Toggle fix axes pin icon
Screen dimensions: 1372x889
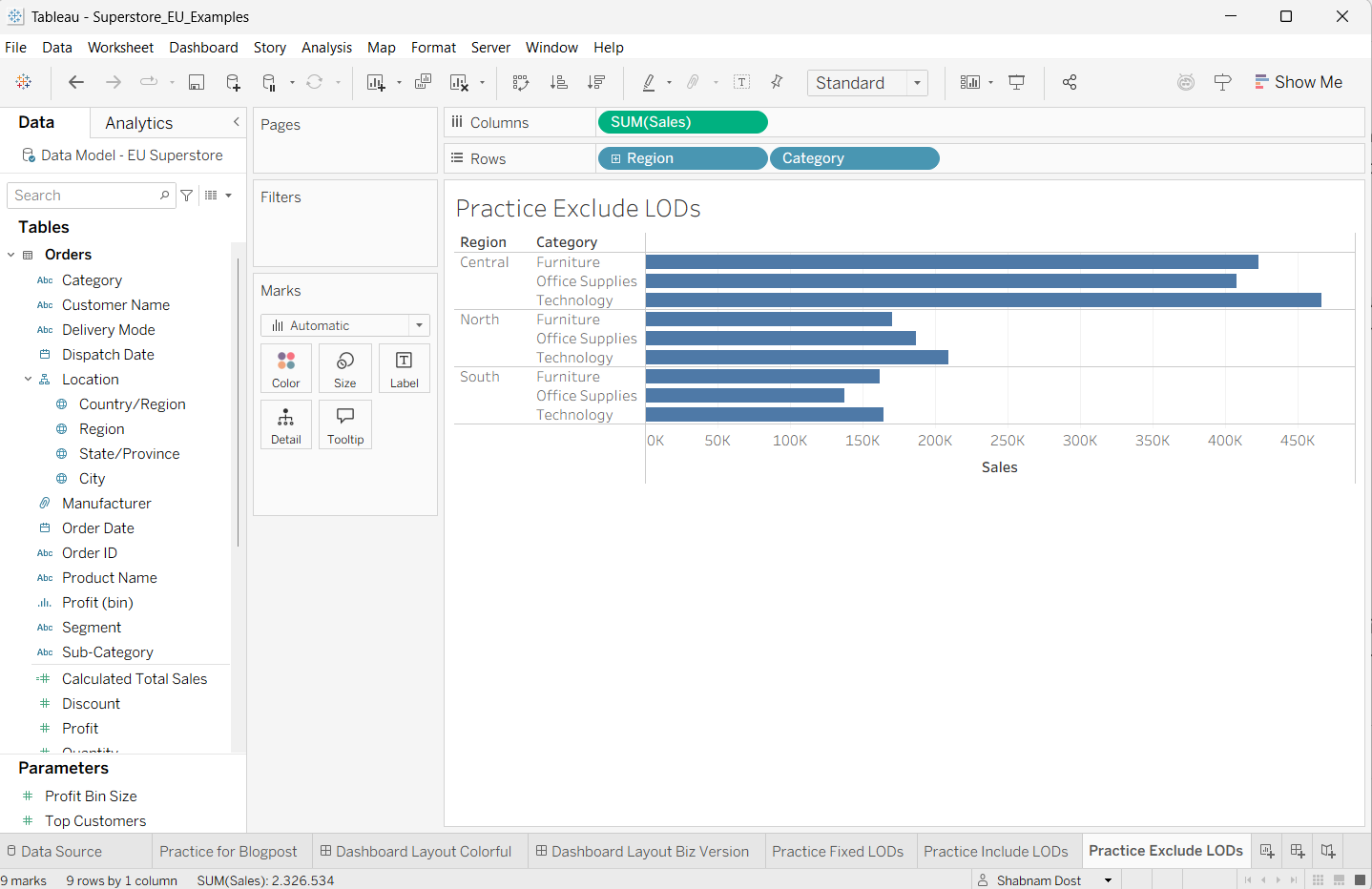pos(778,83)
